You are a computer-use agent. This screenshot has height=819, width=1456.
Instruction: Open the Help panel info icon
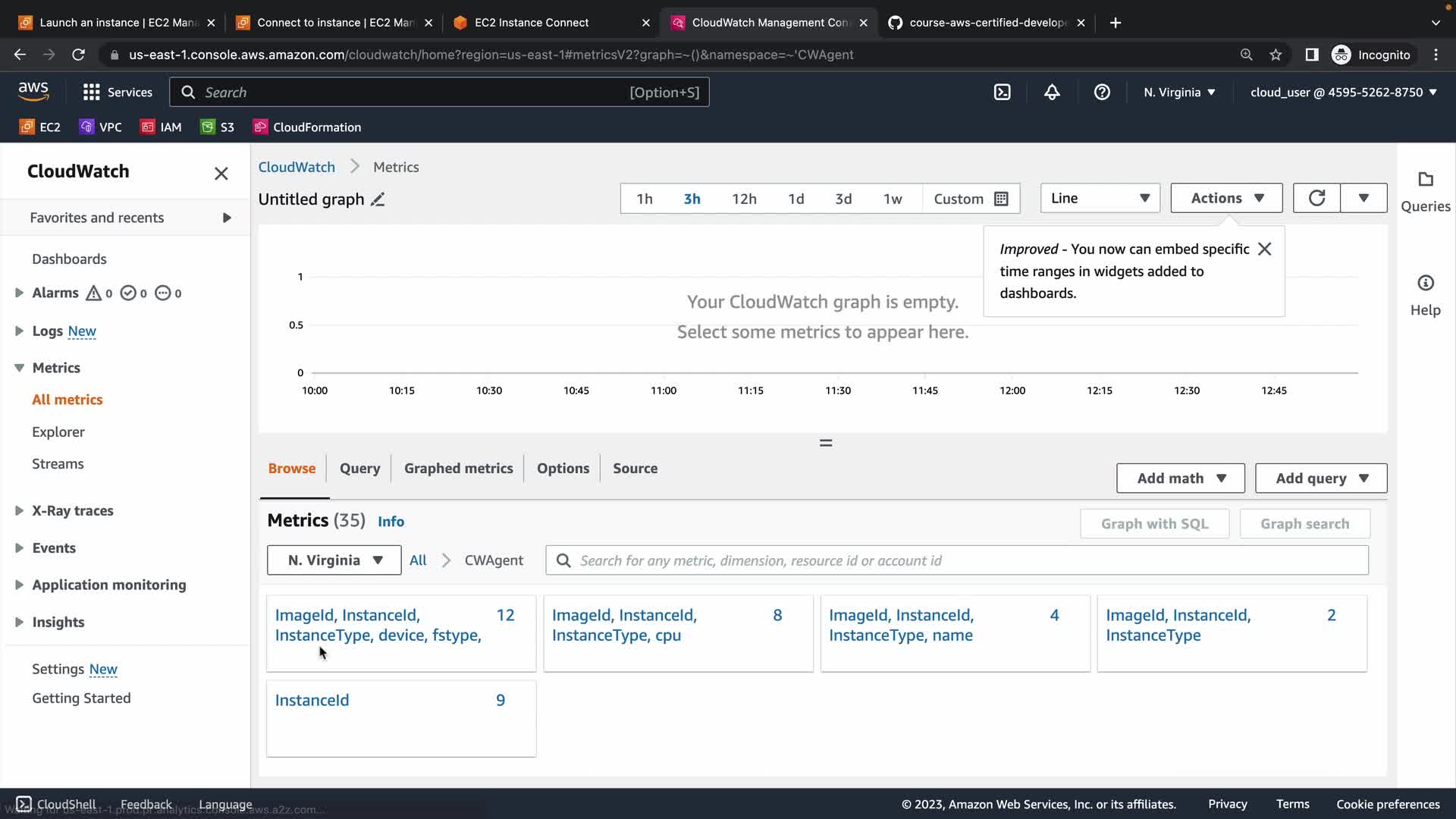point(1425,284)
